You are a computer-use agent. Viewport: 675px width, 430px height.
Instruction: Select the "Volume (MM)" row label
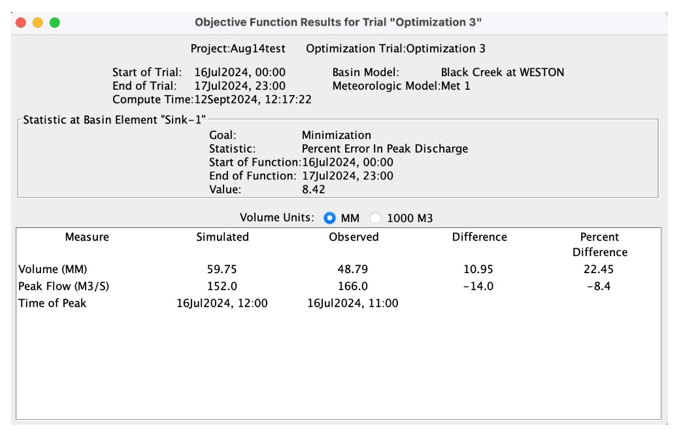(53, 269)
